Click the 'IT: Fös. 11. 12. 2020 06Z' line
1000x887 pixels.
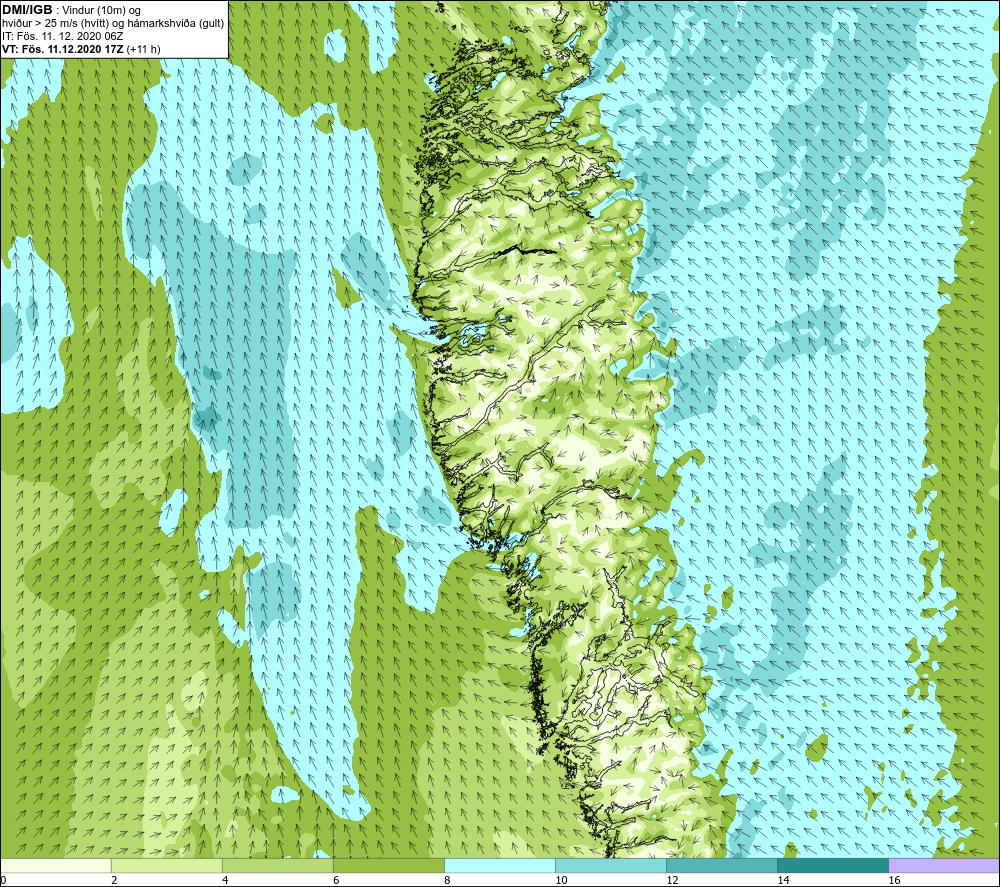click(x=62, y=36)
